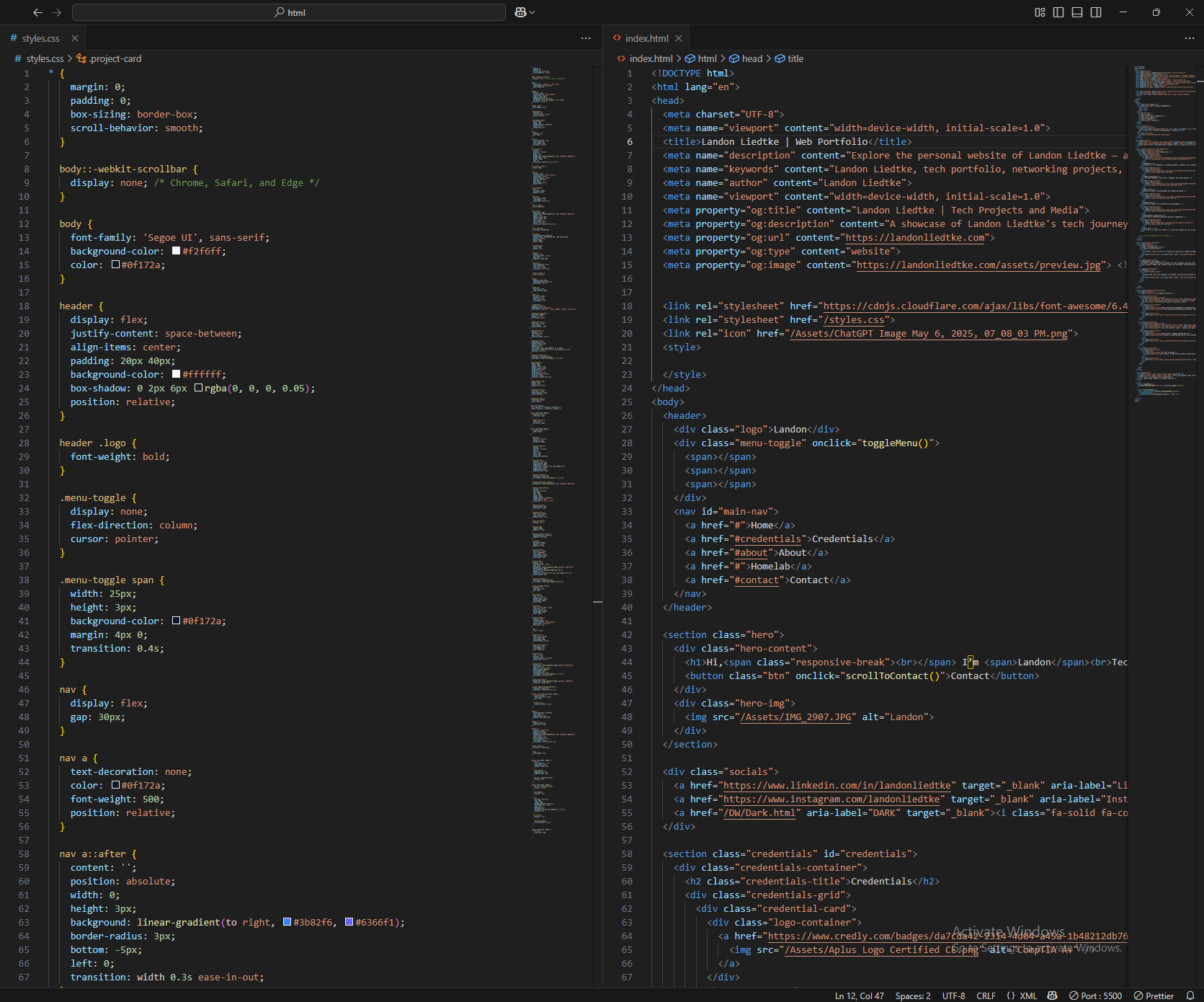The width and height of the screenshot is (1204, 1002).
Task: Open More Actions for styles.css editor group
Action: point(586,38)
